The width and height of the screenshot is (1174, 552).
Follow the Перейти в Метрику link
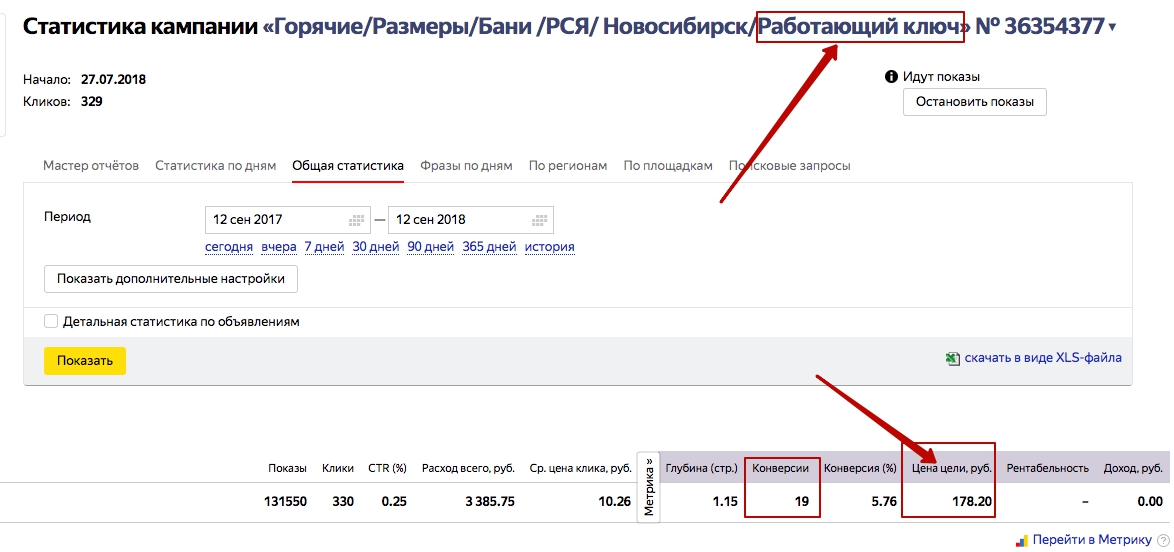pos(1092,540)
